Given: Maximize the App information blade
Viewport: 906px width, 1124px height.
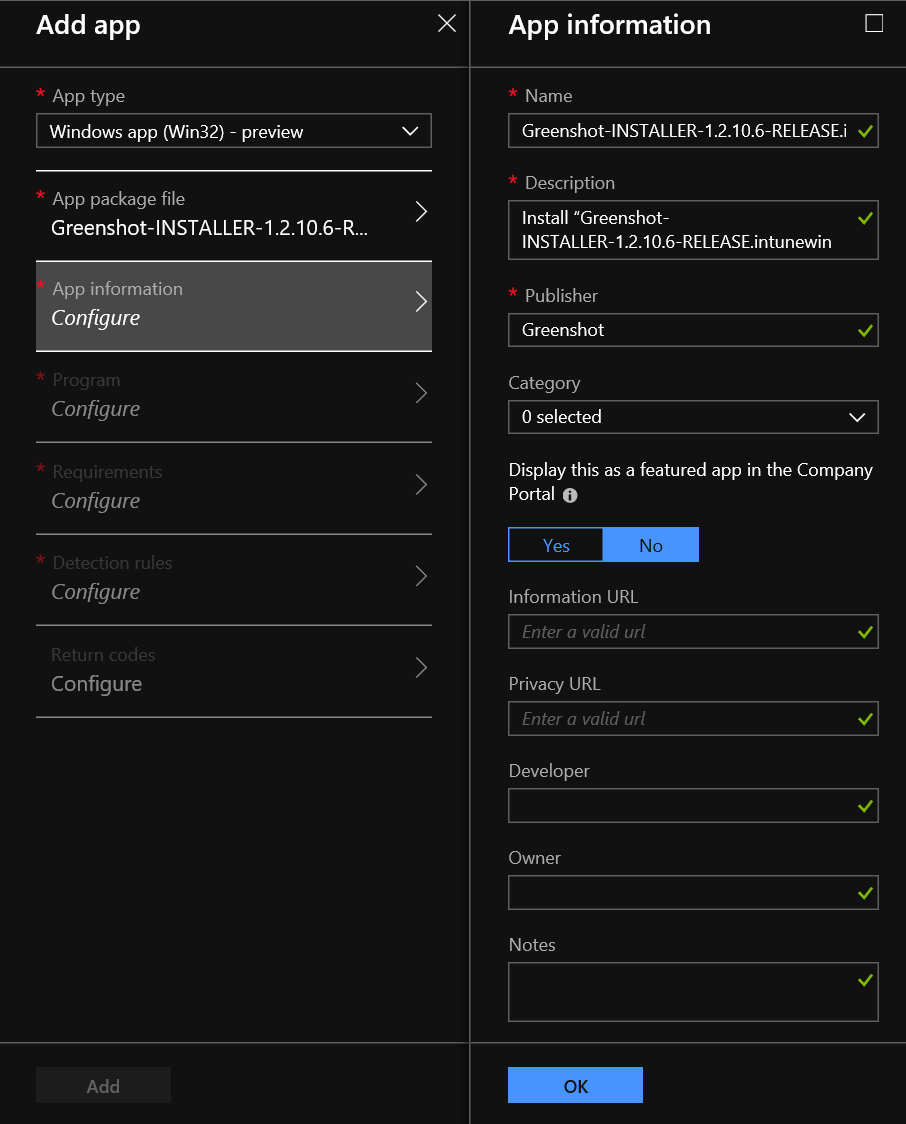Looking at the screenshot, I should [874, 24].
